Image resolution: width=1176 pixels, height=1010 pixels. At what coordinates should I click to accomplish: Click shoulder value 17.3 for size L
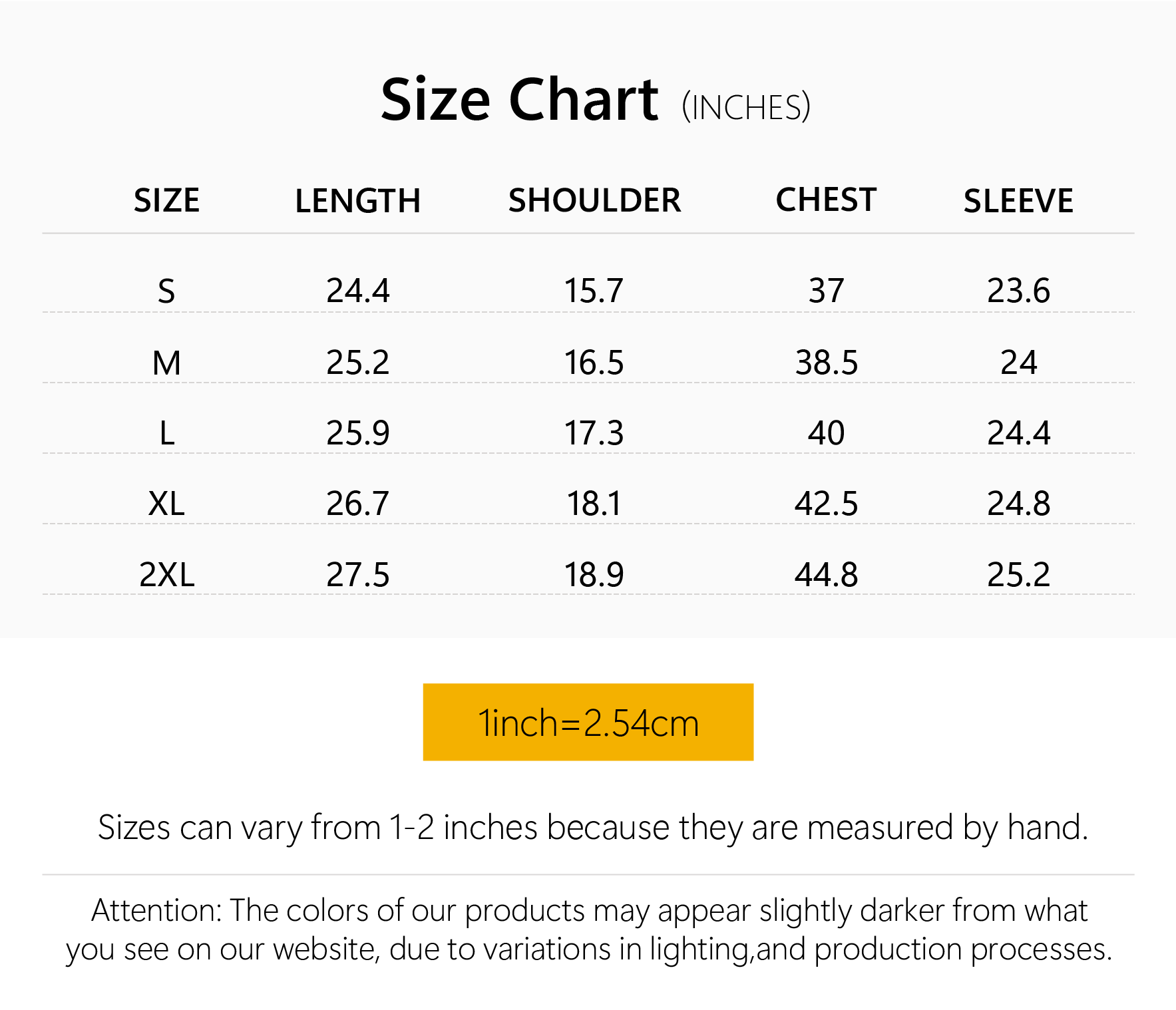click(x=594, y=433)
